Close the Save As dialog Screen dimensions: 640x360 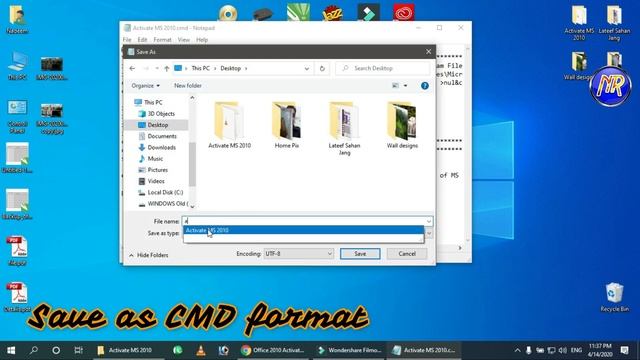click(x=428, y=52)
